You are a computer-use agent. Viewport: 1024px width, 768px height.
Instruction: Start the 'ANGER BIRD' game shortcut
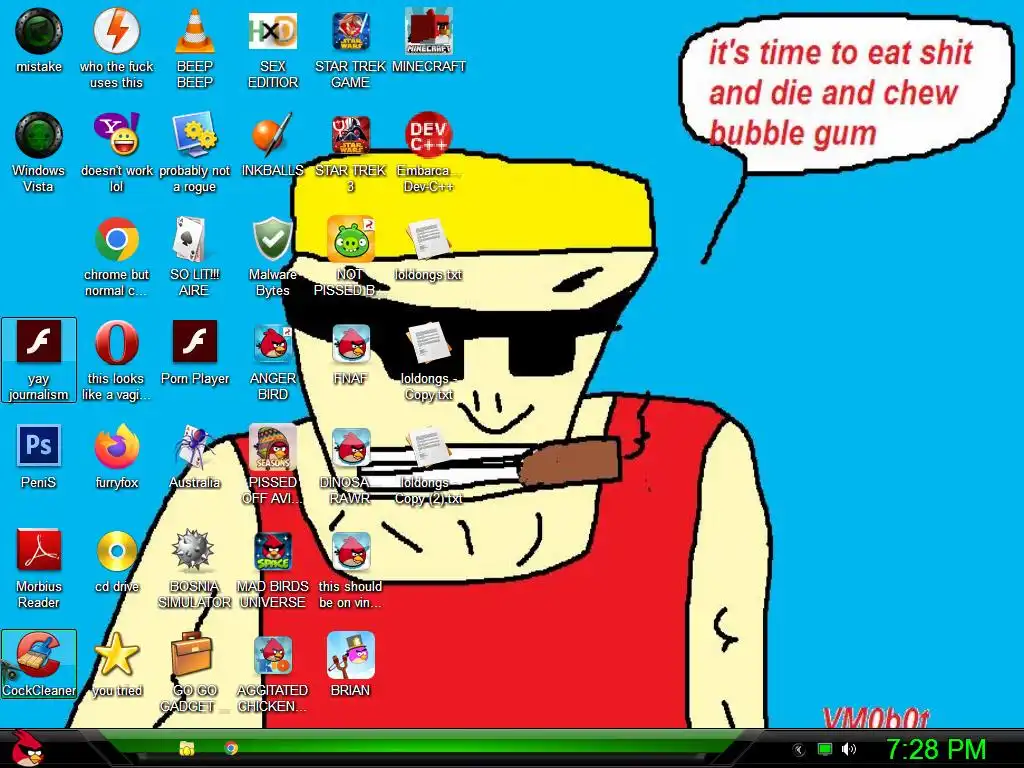(x=273, y=344)
